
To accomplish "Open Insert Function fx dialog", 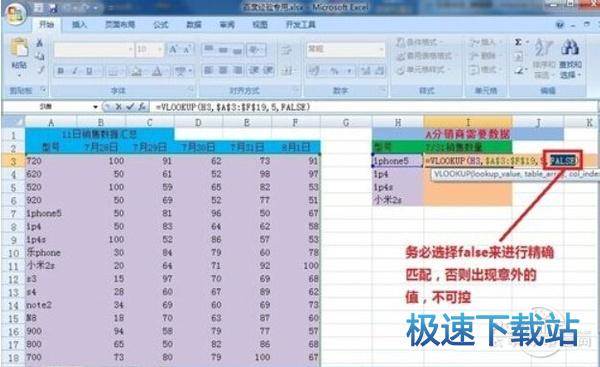I will pyautogui.click(x=142, y=107).
